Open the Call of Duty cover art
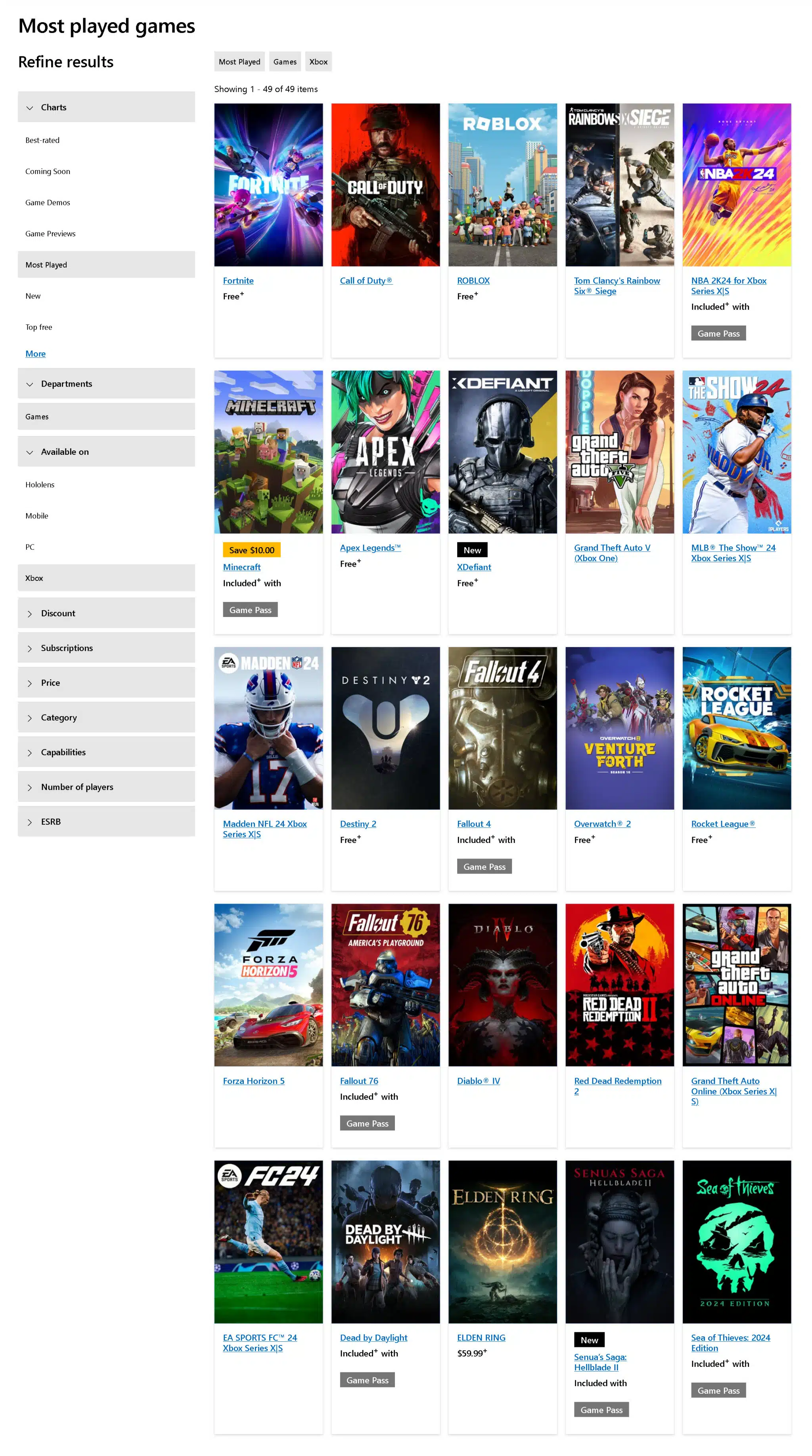812x1456 pixels. pos(385,185)
